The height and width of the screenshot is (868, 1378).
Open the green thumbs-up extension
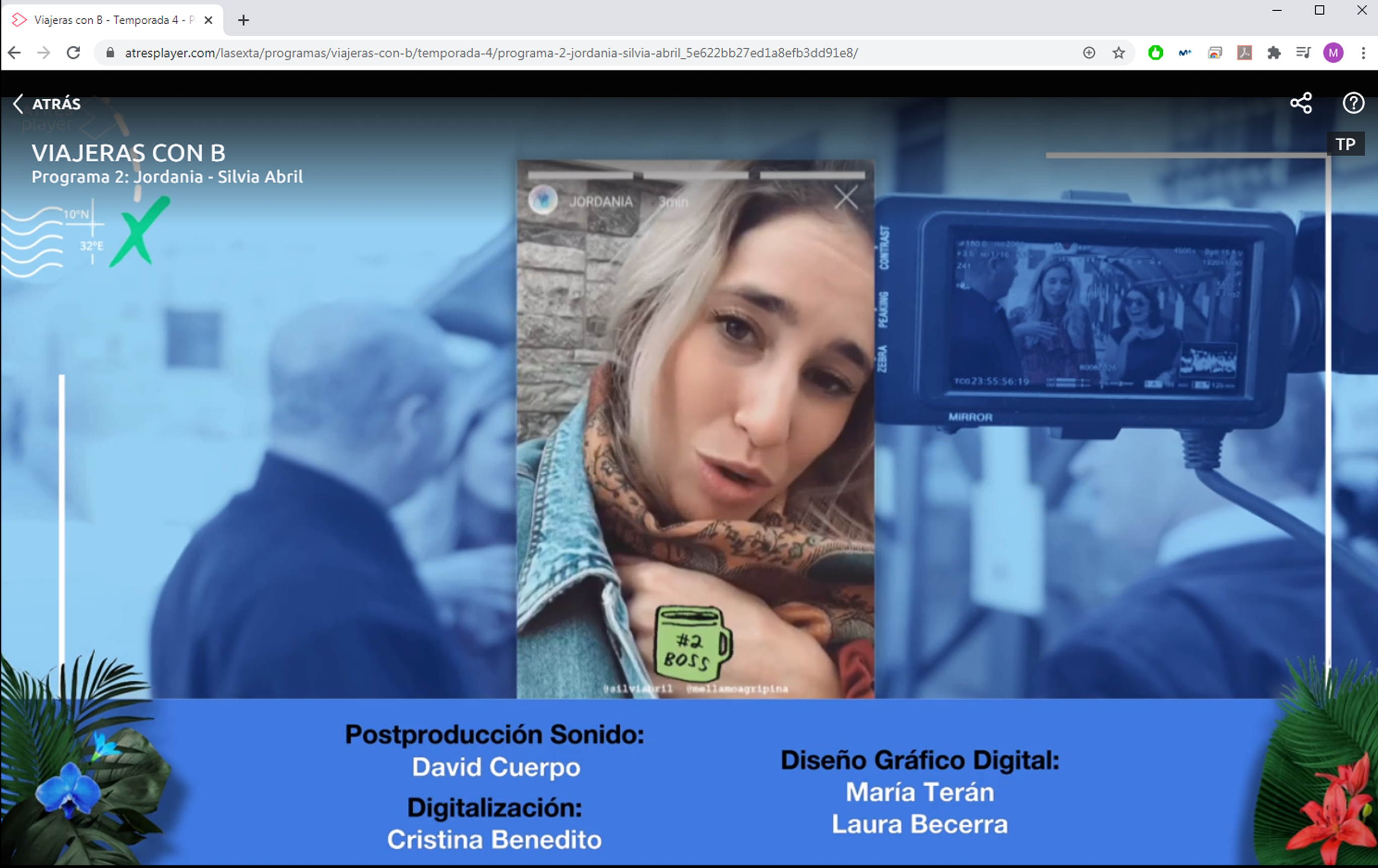[1155, 53]
